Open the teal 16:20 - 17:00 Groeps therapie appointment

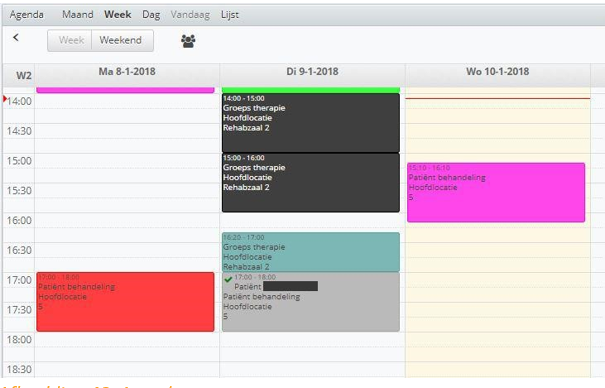click(x=311, y=252)
